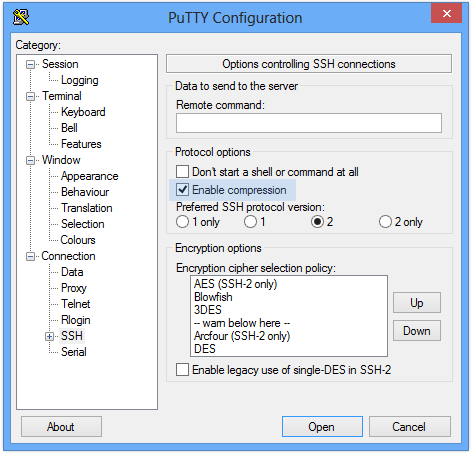Select SSH protocol version '2' radio button
Image resolution: width=473 pixels, height=454 pixels.
(x=317, y=222)
